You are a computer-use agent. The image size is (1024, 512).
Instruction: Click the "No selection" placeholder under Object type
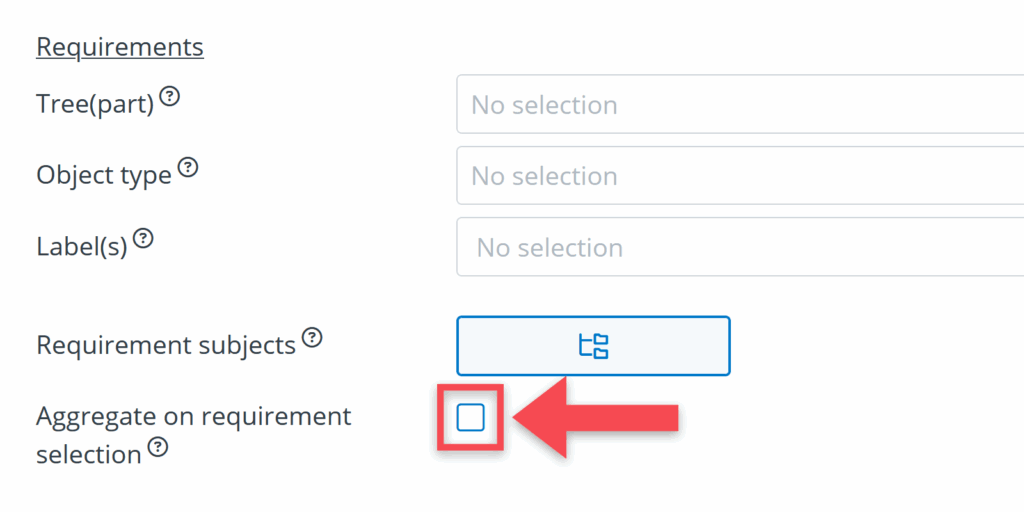pyautogui.click(x=544, y=176)
